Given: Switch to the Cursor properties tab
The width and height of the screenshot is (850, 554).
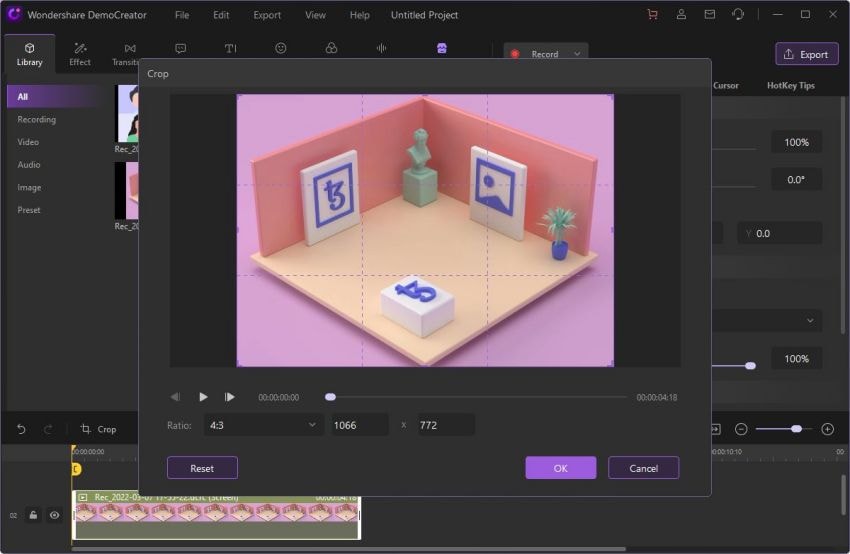Looking at the screenshot, I should [725, 86].
